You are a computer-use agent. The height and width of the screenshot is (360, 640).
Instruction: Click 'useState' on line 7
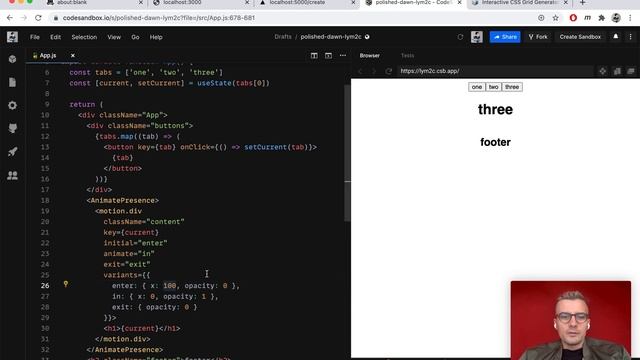pos(214,83)
